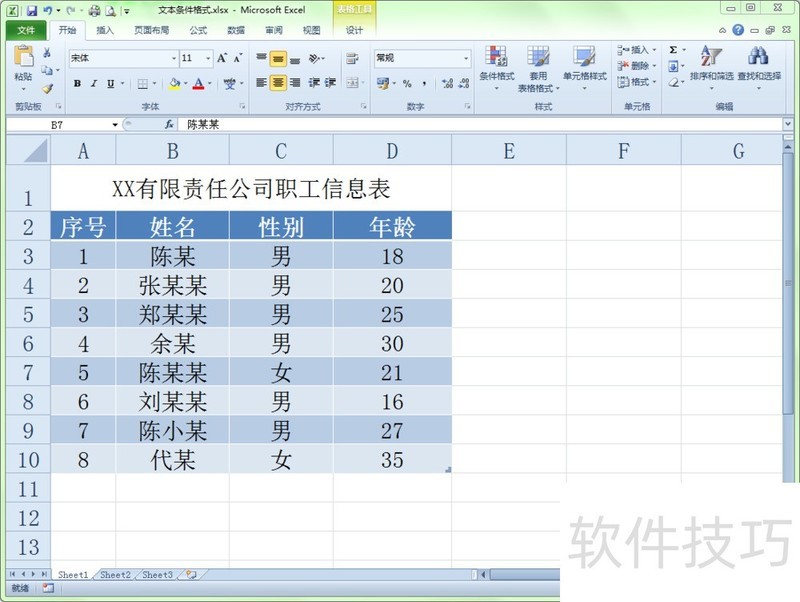Screen dimensions: 800x602
Task: Click the Insert Function fx icon
Action: pos(169,124)
